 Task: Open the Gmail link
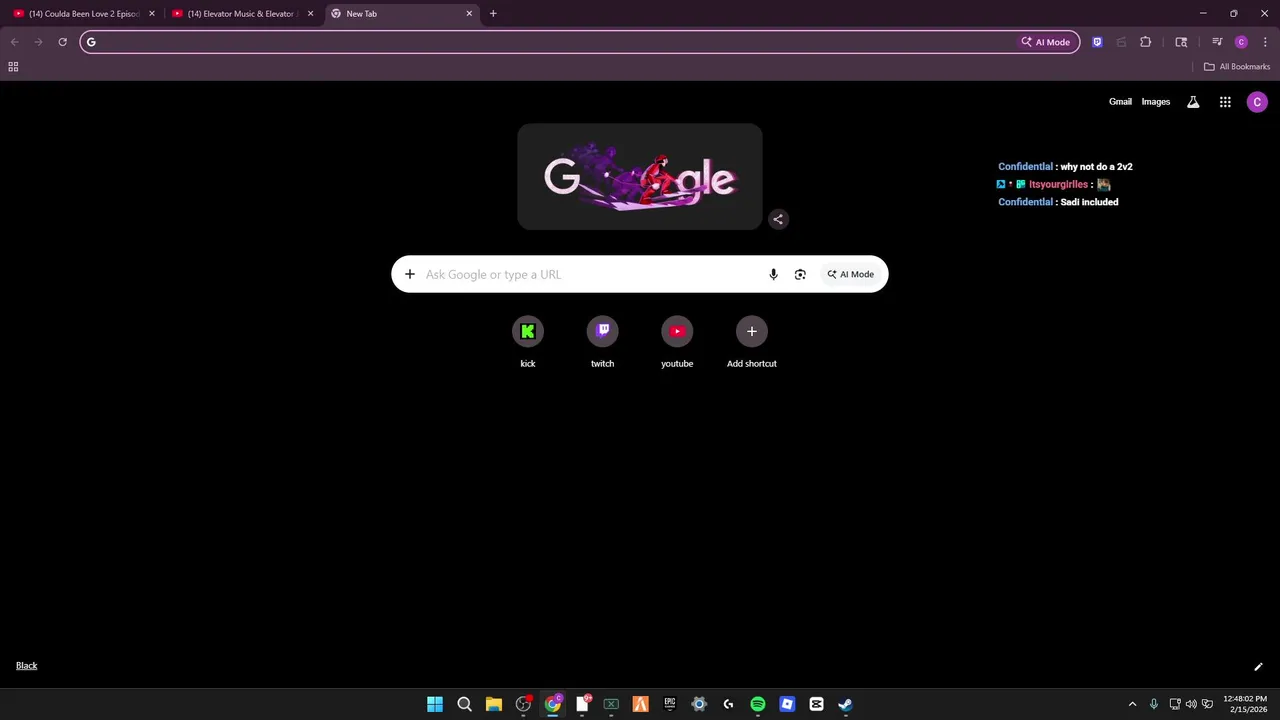(1120, 102)
